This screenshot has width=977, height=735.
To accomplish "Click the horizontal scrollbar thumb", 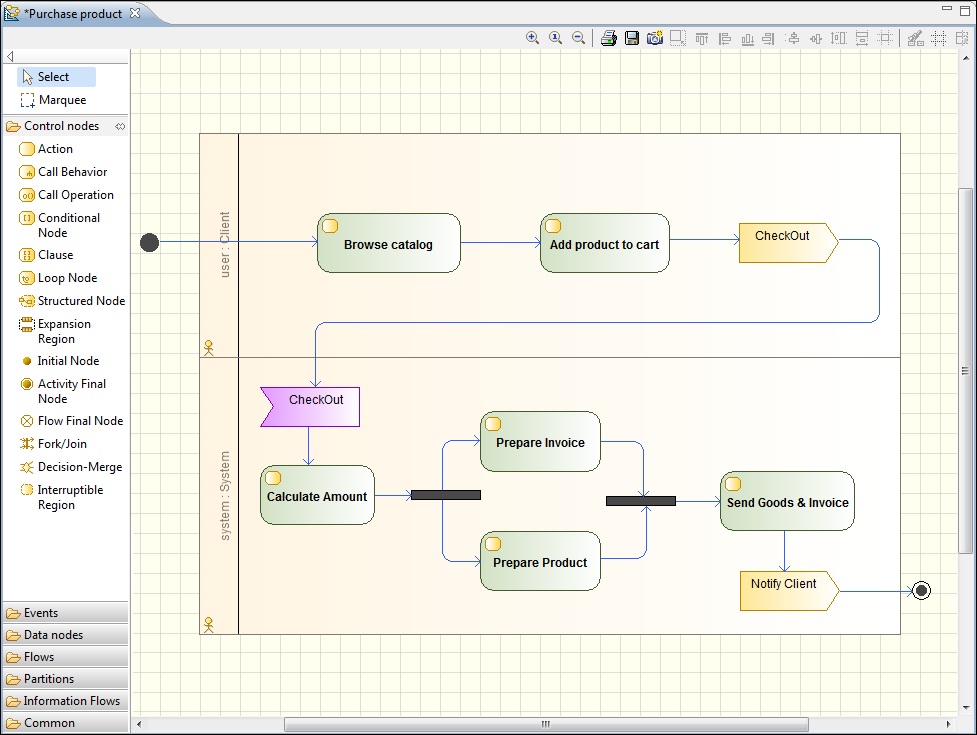I will click(545, 724).
